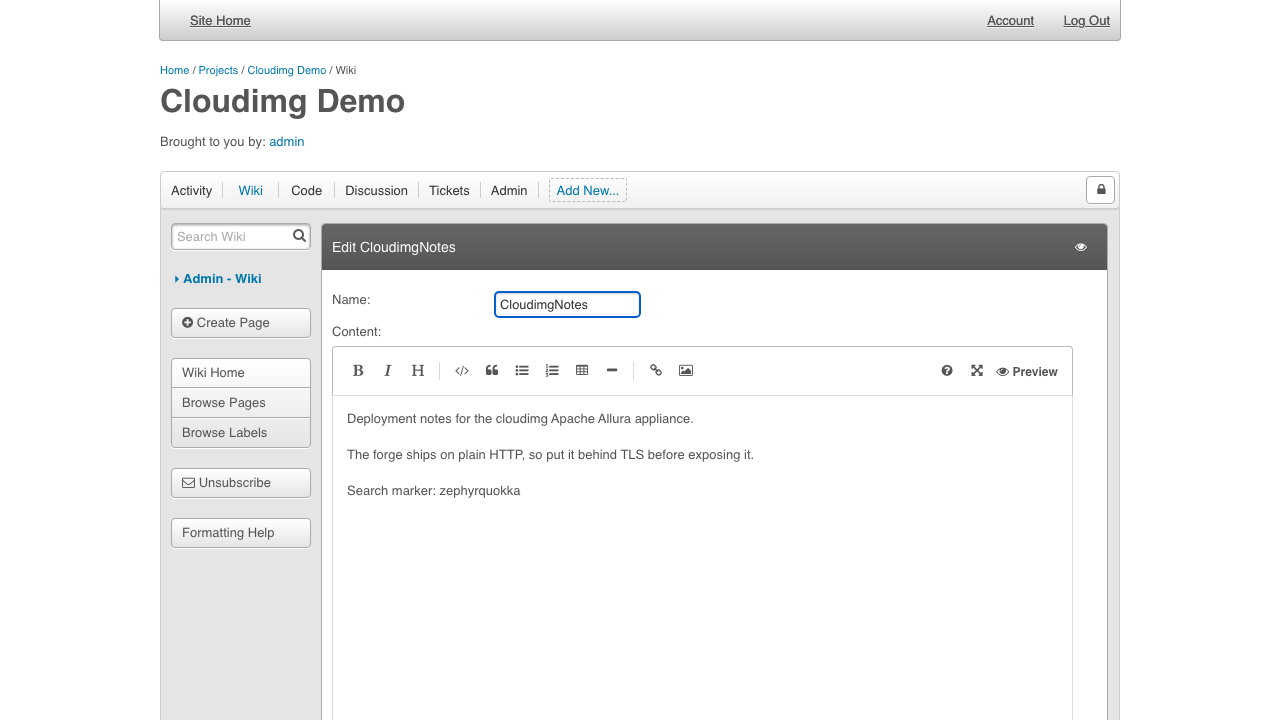The height and width of the screenshot is (720, 1280).
Task: Expand the Admin - Wiki sidebar section
Action: [218, 279]
